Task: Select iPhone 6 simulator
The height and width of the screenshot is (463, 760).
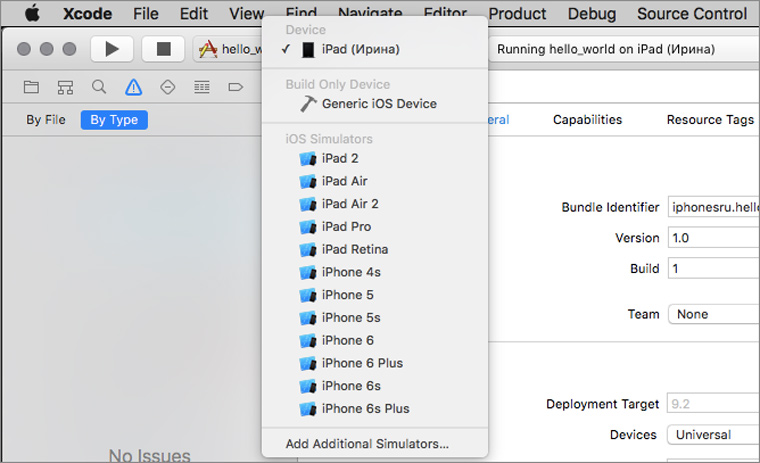Action: click(375, 341)
